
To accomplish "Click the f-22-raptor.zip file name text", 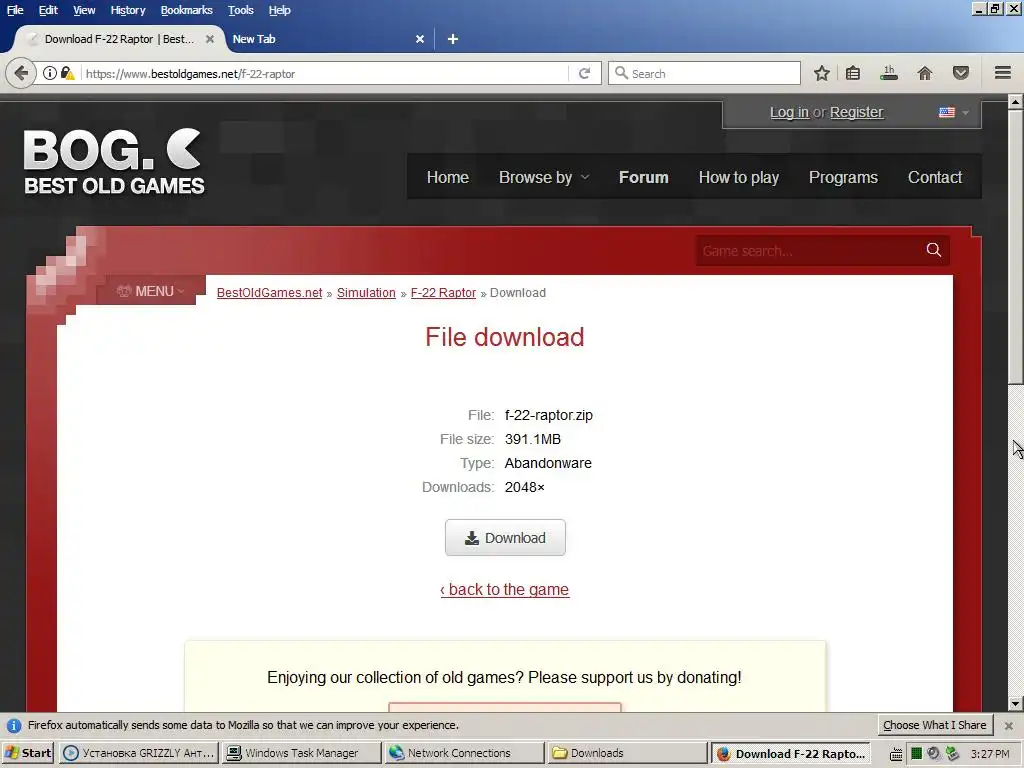I will pos(549,415).
